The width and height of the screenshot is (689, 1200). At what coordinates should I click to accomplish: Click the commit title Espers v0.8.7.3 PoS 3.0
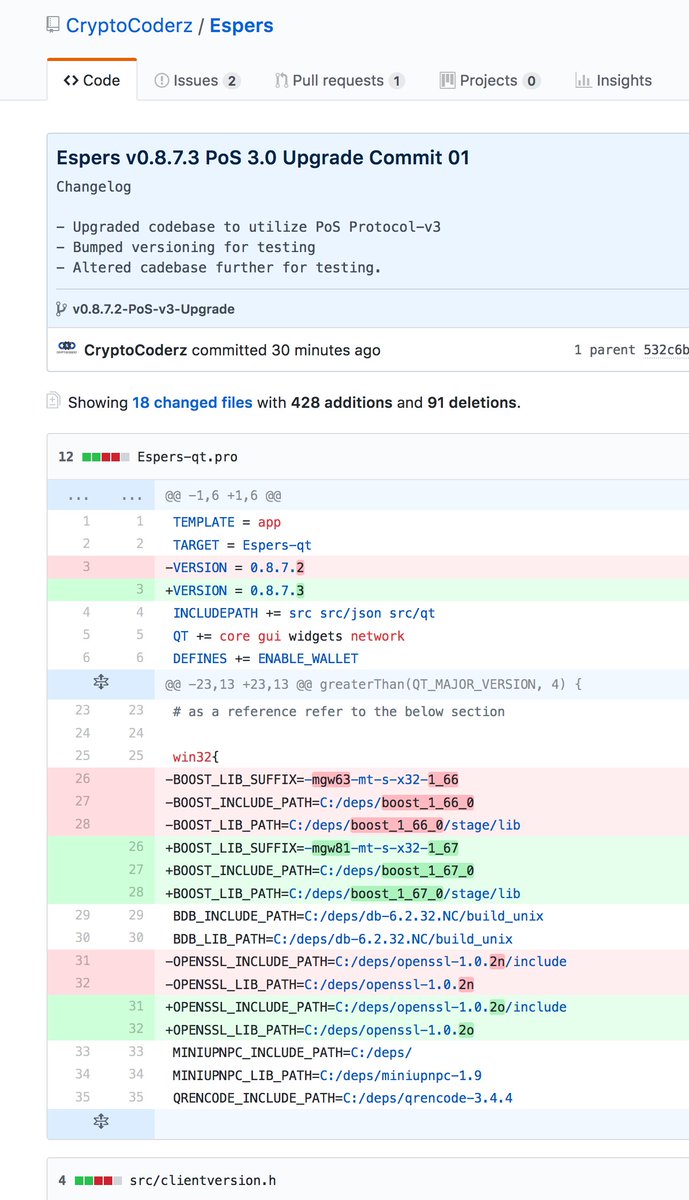(263, 157)
